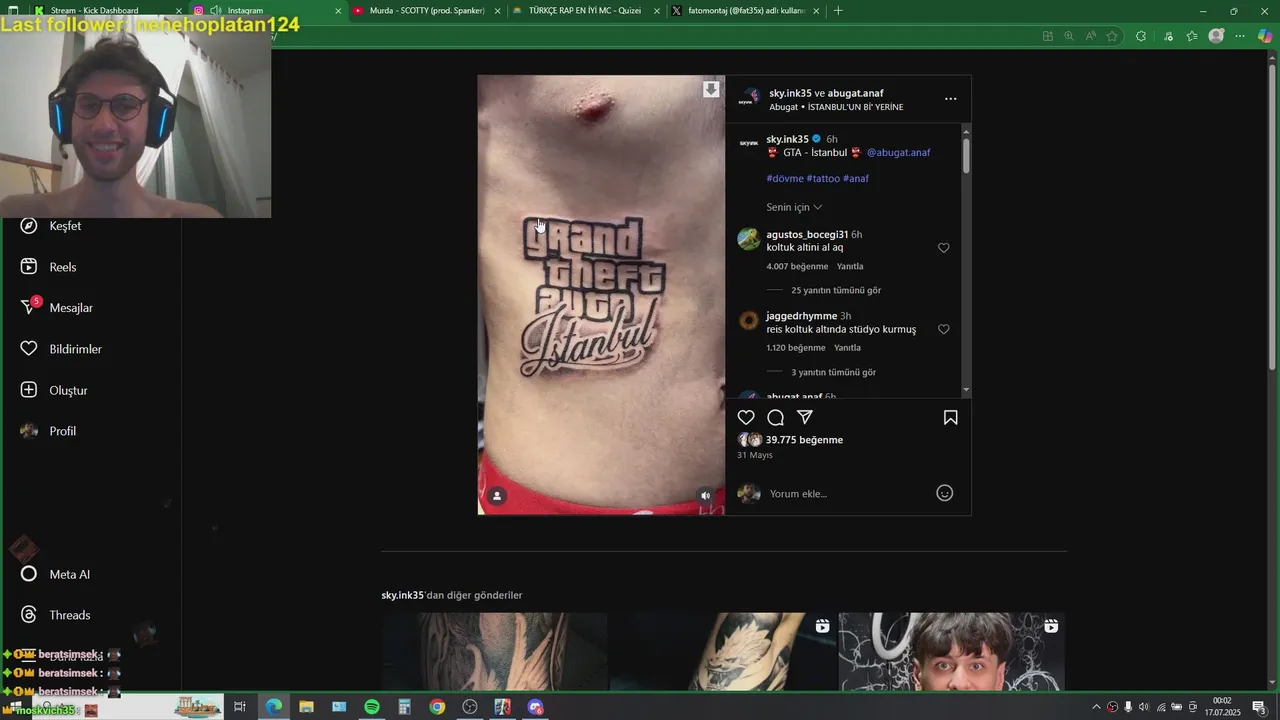Open Mesajlar (Messages) in the sidebar
Viewport: 1280px width, 720px height.
(57, 308)
